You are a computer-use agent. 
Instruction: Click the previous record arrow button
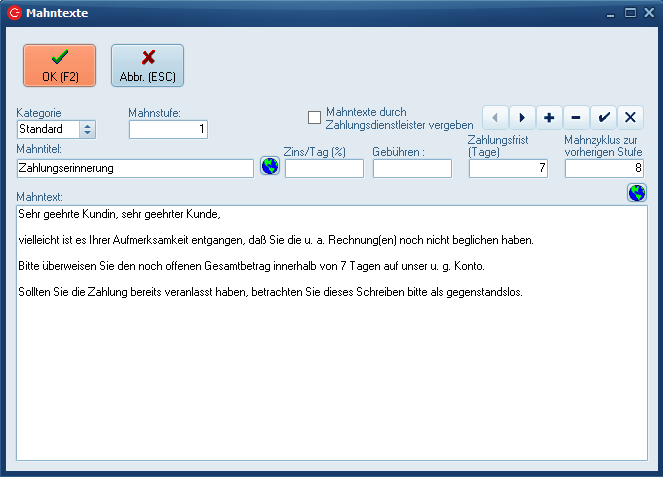pyautogui.click(x=496, y=117)
